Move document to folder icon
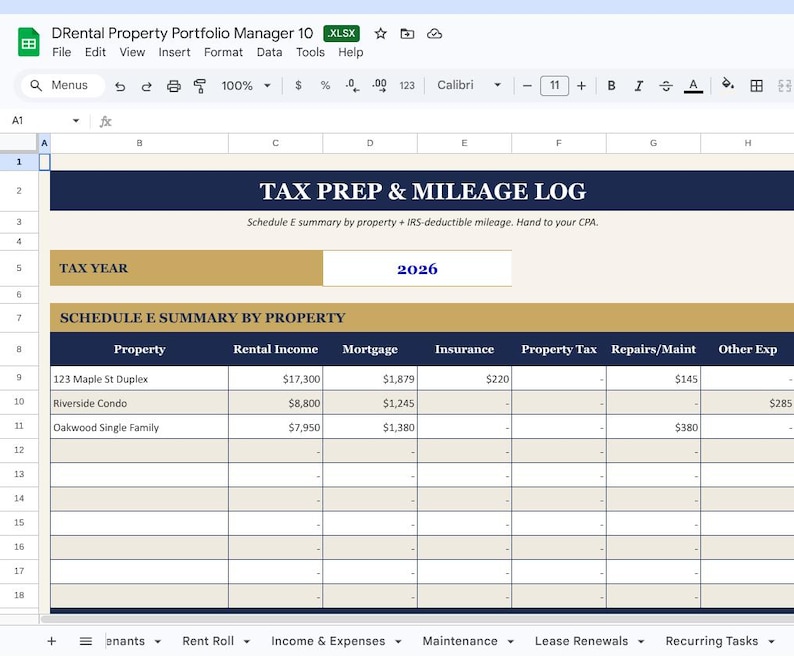This screenshot has height=656, width=794. [x=407, y=34]
